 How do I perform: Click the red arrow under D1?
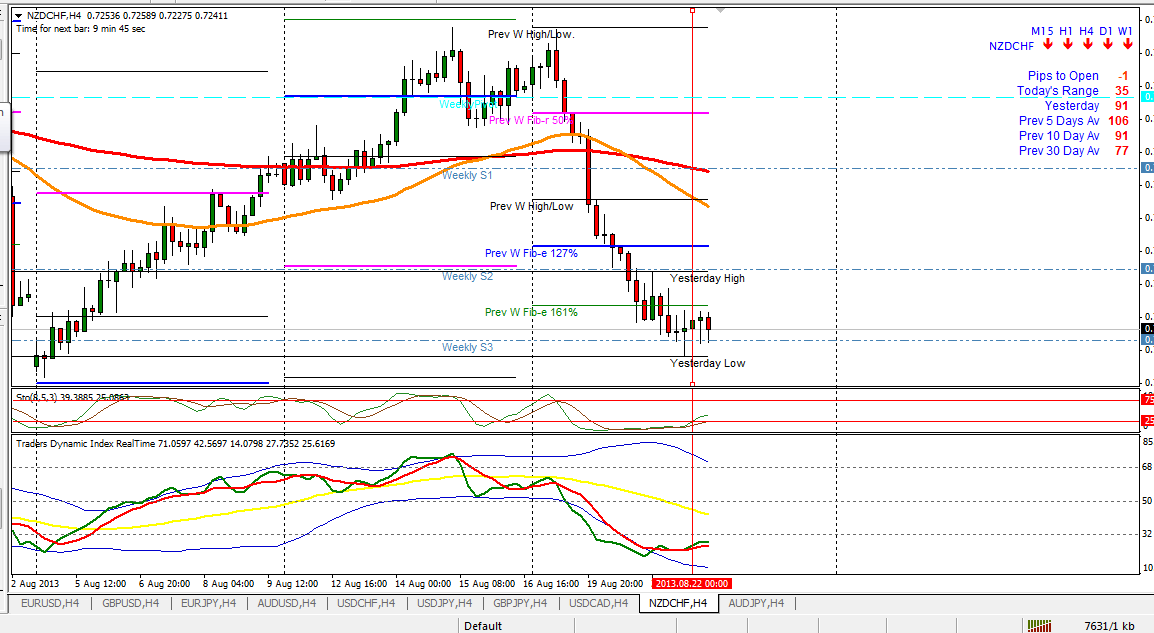(x=1108, y=45)
